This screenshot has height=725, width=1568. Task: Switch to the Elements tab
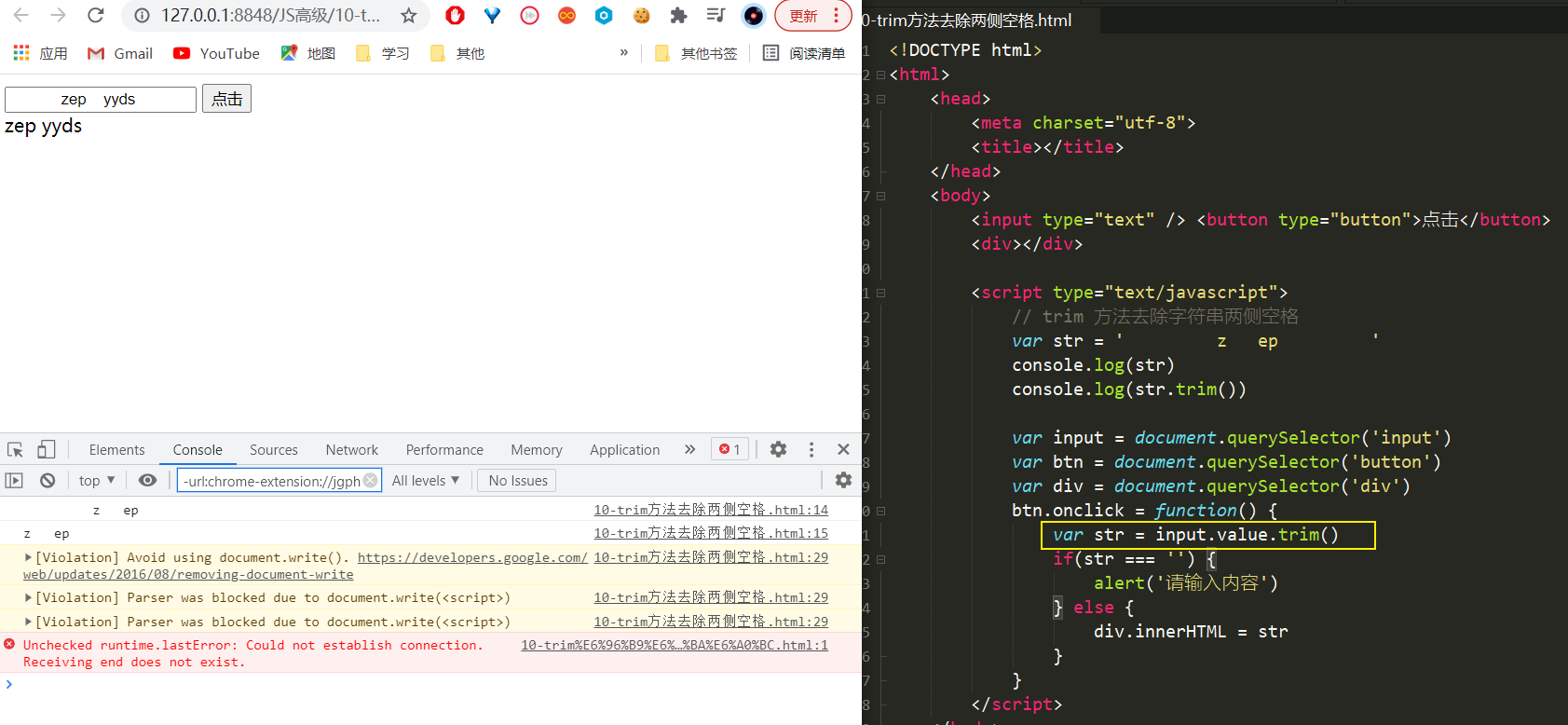(x=116, y=450)
